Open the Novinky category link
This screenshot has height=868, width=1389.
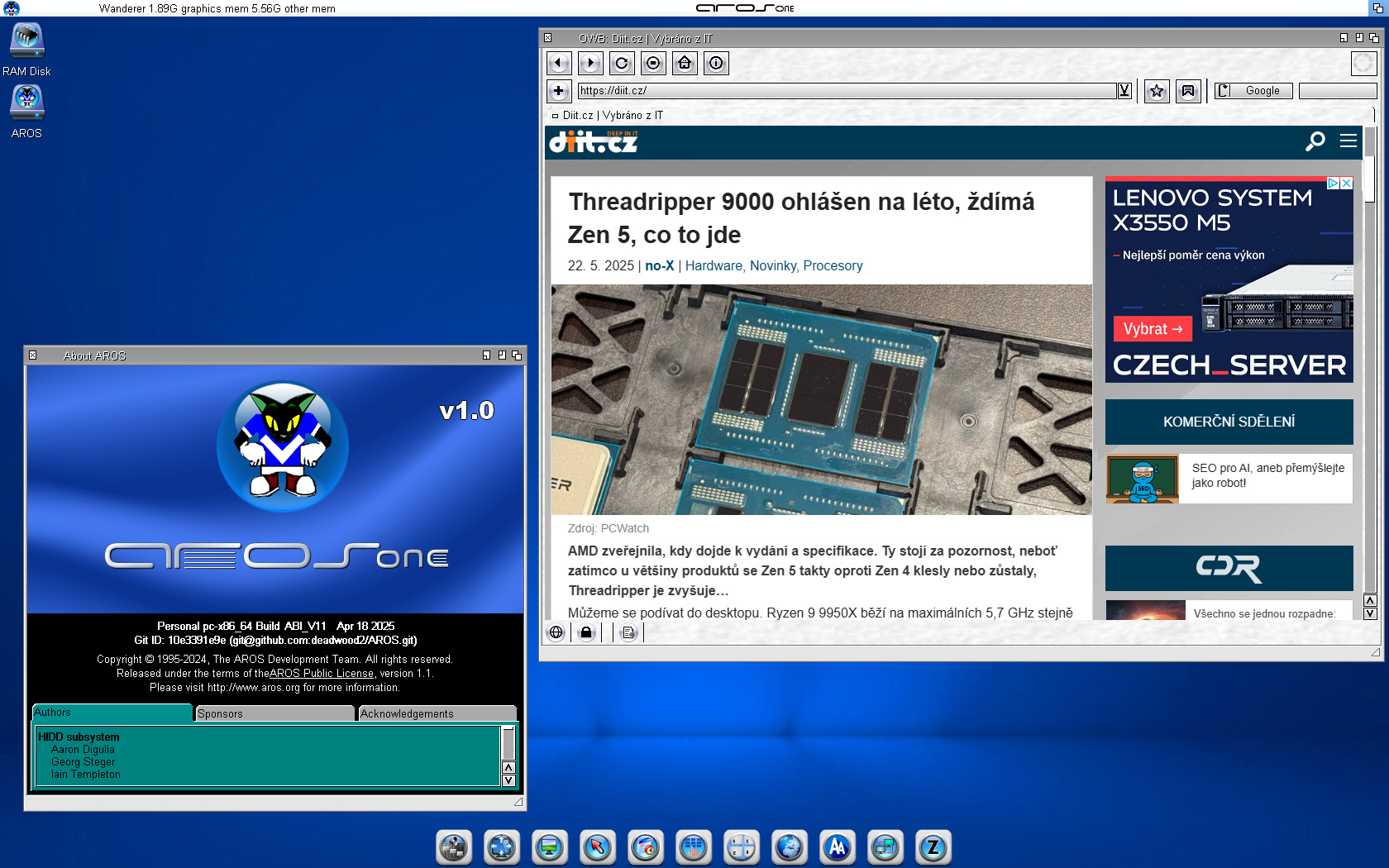pyautogui.click(x=773, y=266)
